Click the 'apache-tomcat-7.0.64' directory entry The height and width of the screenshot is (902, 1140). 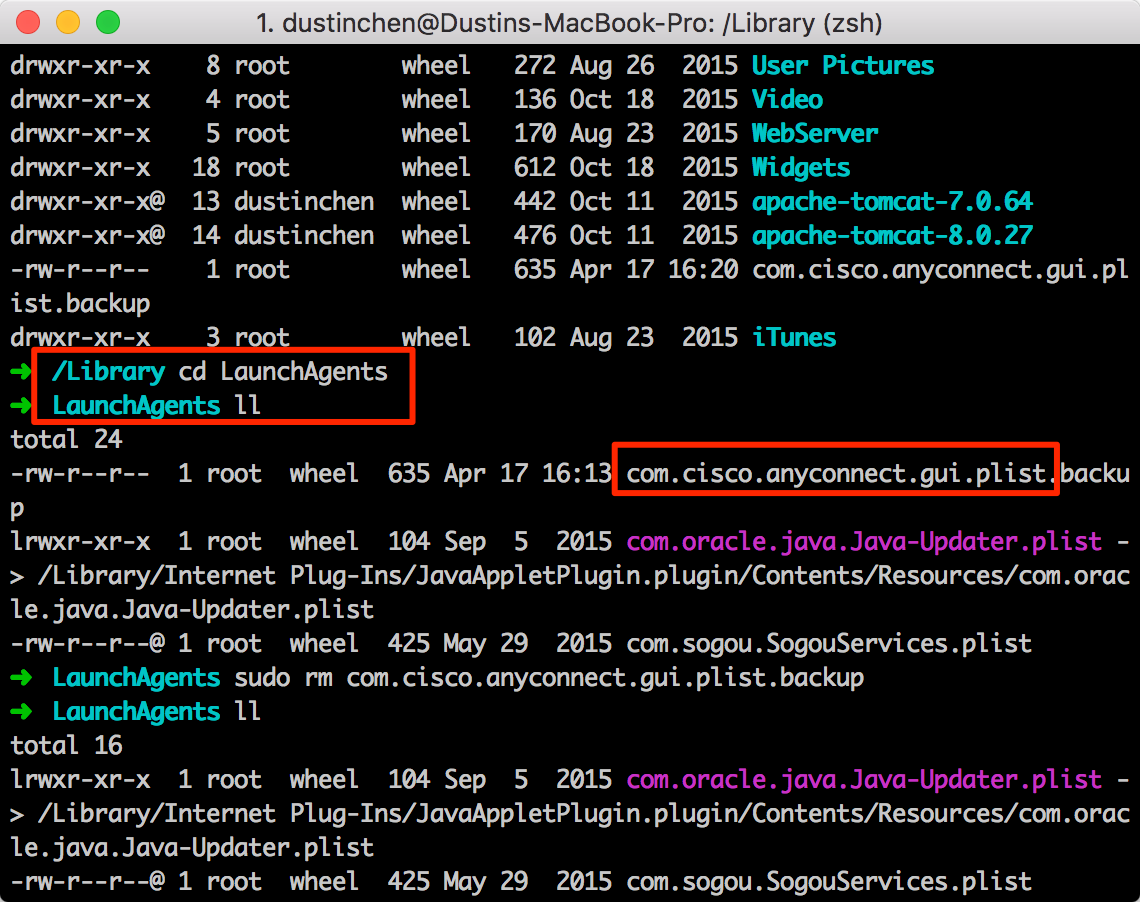pyautogui.click(x=892, y=201)
